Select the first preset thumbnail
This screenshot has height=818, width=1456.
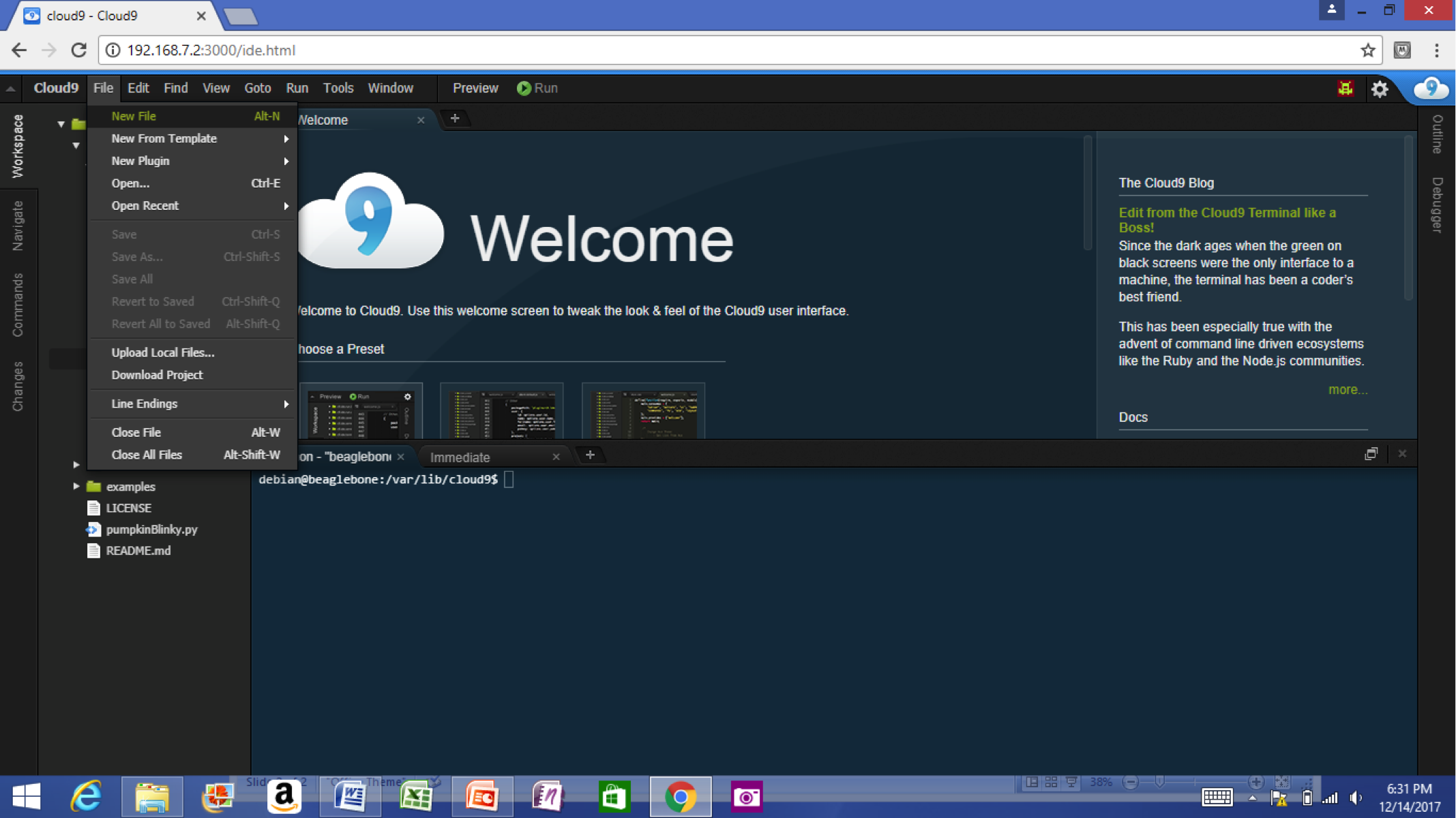pyautogui.click(x=361, y=411)
